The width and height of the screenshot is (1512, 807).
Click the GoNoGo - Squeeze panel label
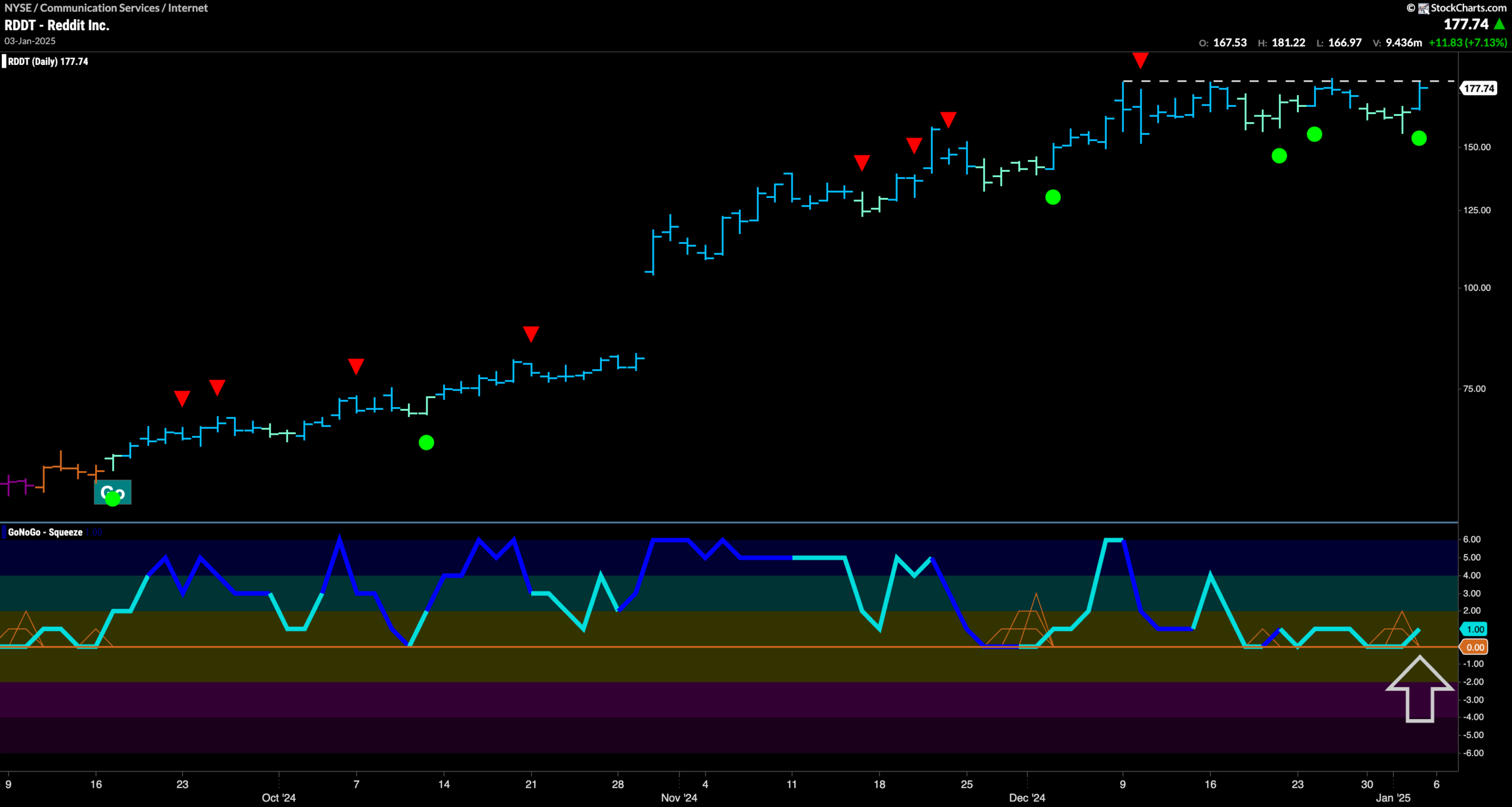45,532
